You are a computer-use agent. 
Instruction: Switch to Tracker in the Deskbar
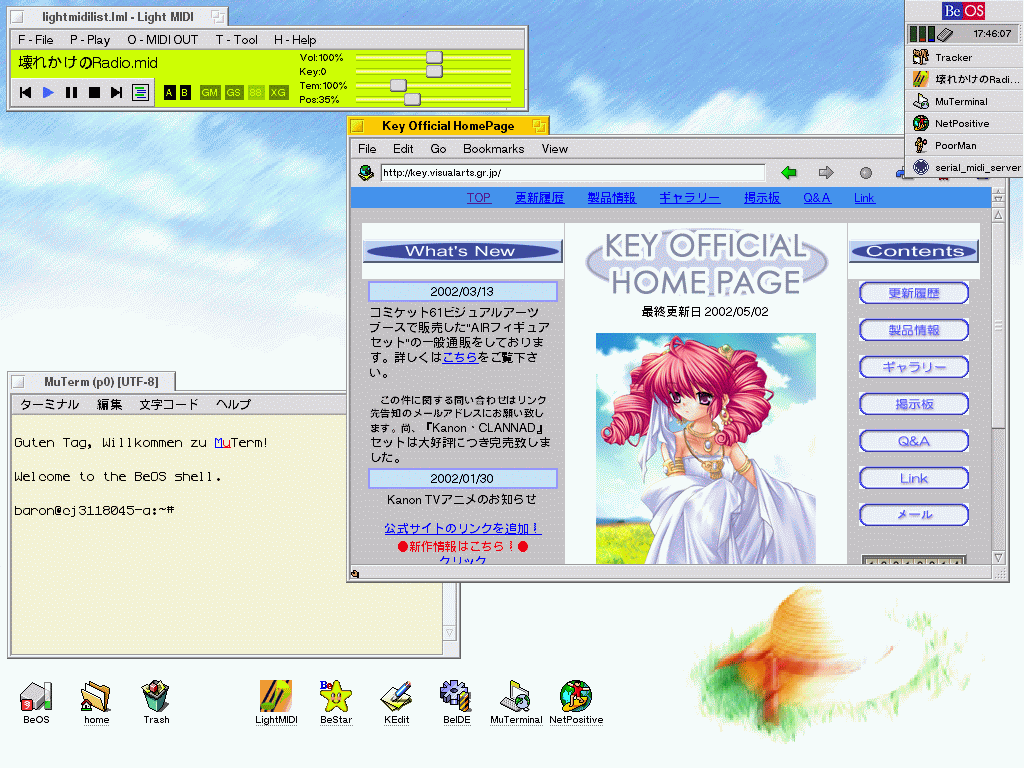tap(965, 57)
